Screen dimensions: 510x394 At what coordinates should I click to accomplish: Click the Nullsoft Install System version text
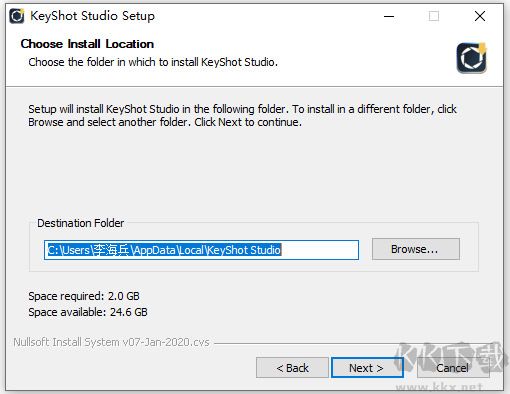[x=111, y=342]
